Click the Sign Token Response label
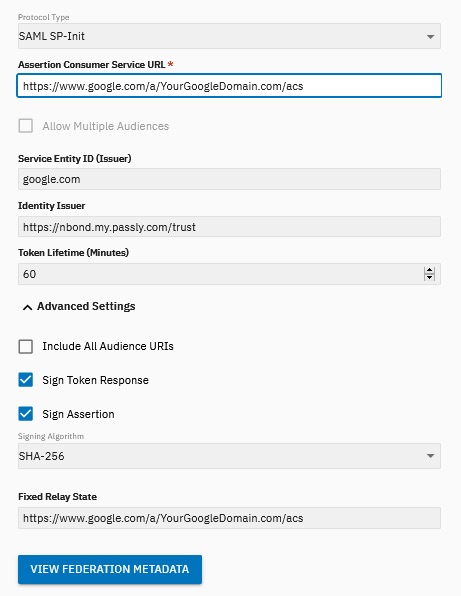The width and height of the screenshot is (461, 596). [95, 380]
